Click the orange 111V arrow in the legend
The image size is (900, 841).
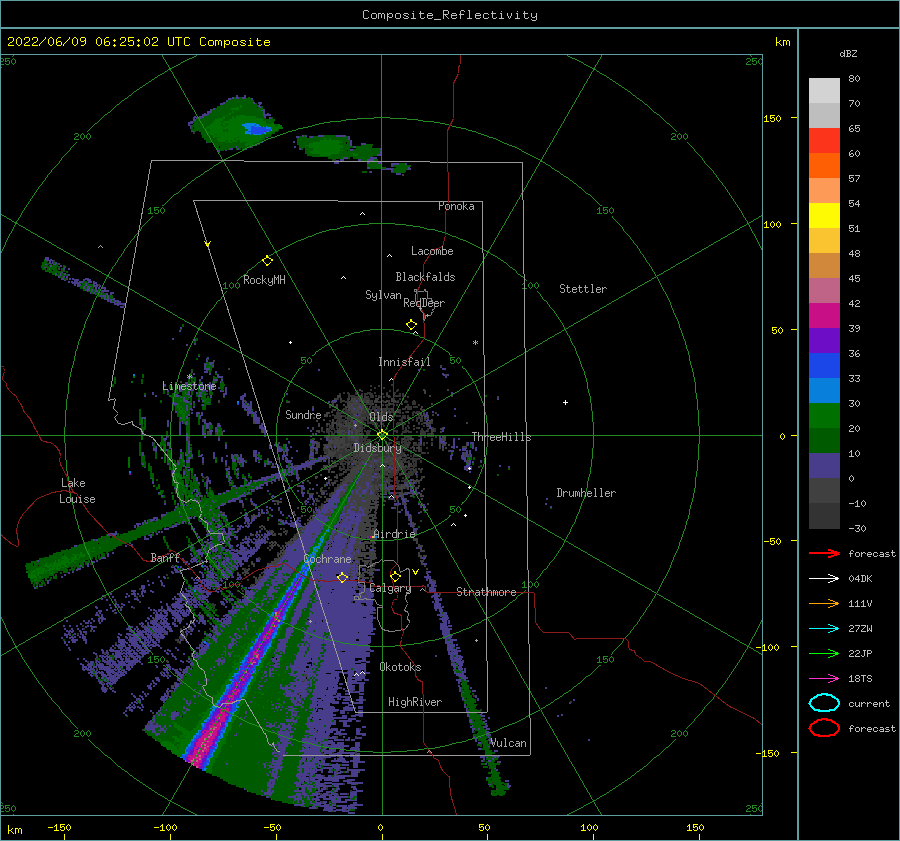point(824,603)
